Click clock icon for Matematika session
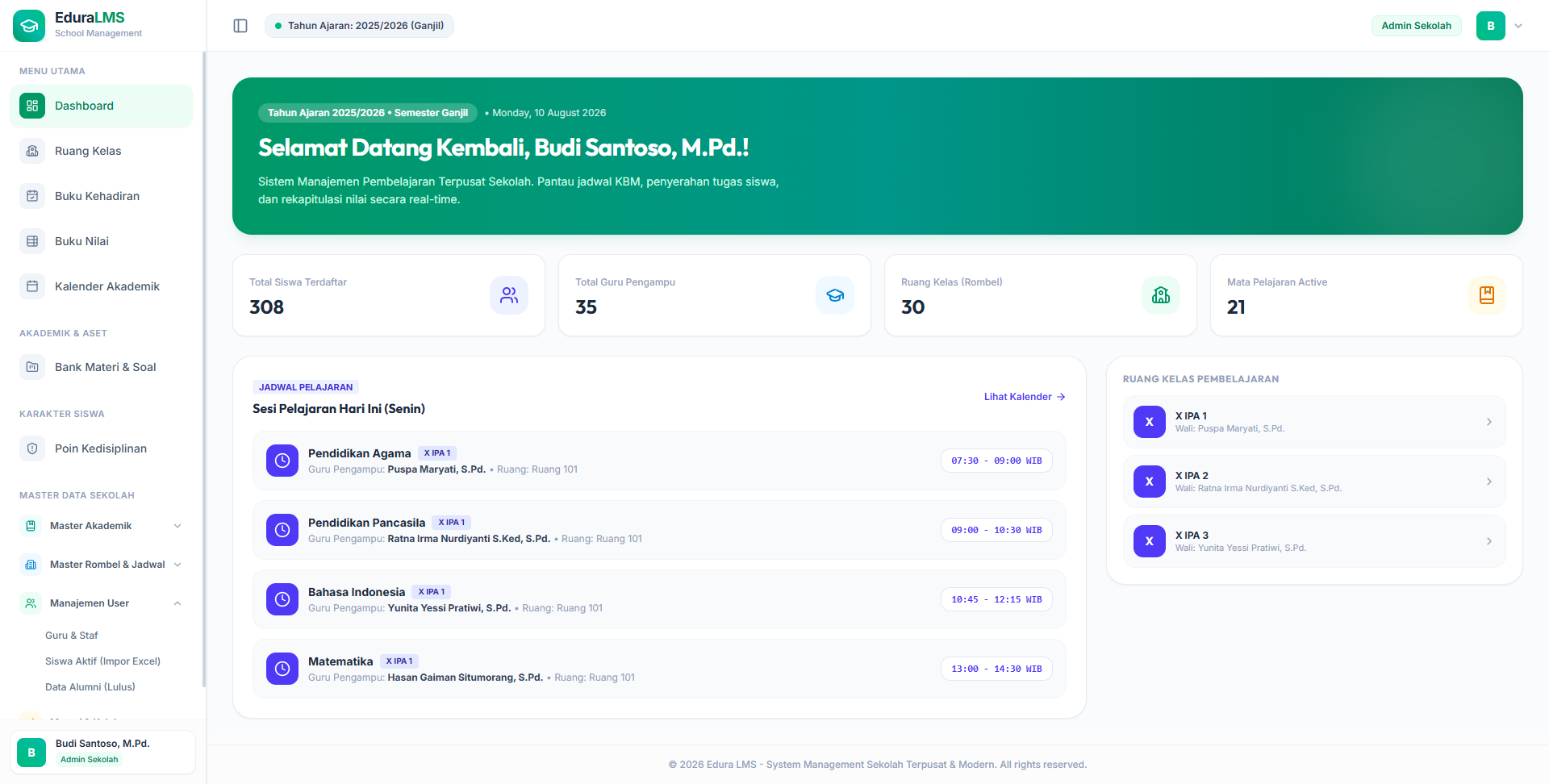This screenshot has height=784, width=1549. coord(282,669)
